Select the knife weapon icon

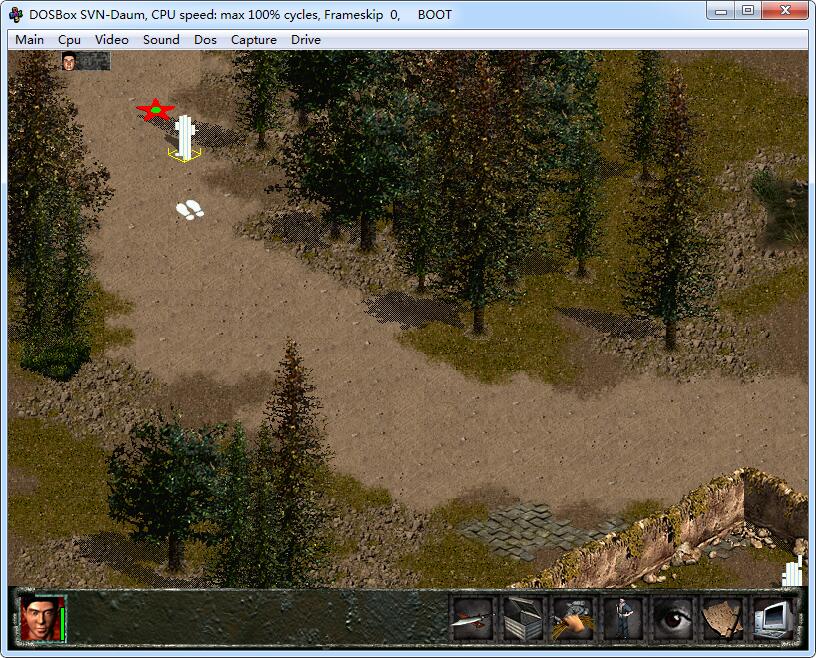coord(473,618)
